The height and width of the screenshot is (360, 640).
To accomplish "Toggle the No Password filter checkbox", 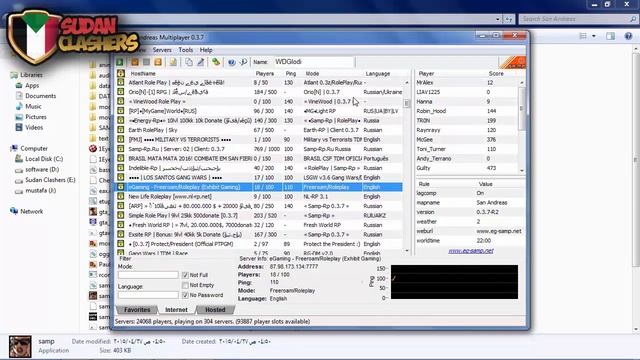I will (185, 295).
